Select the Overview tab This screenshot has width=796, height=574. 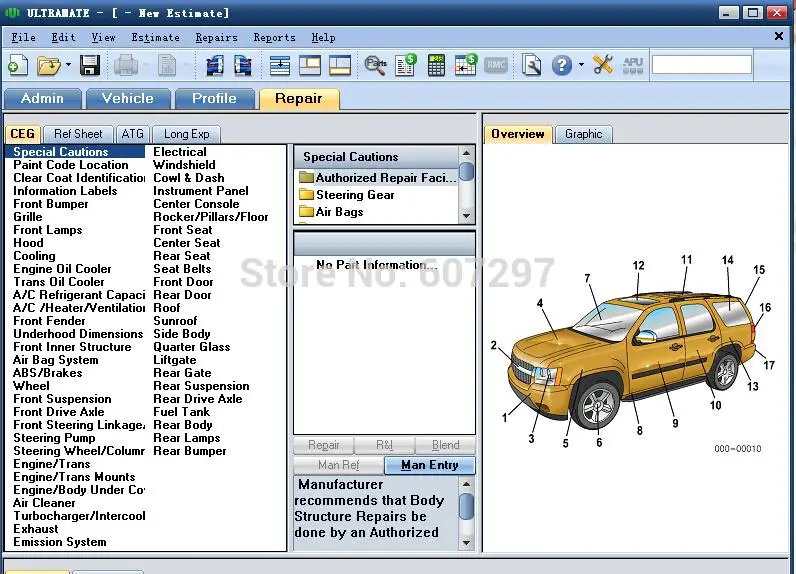click(x=518, y=134)
